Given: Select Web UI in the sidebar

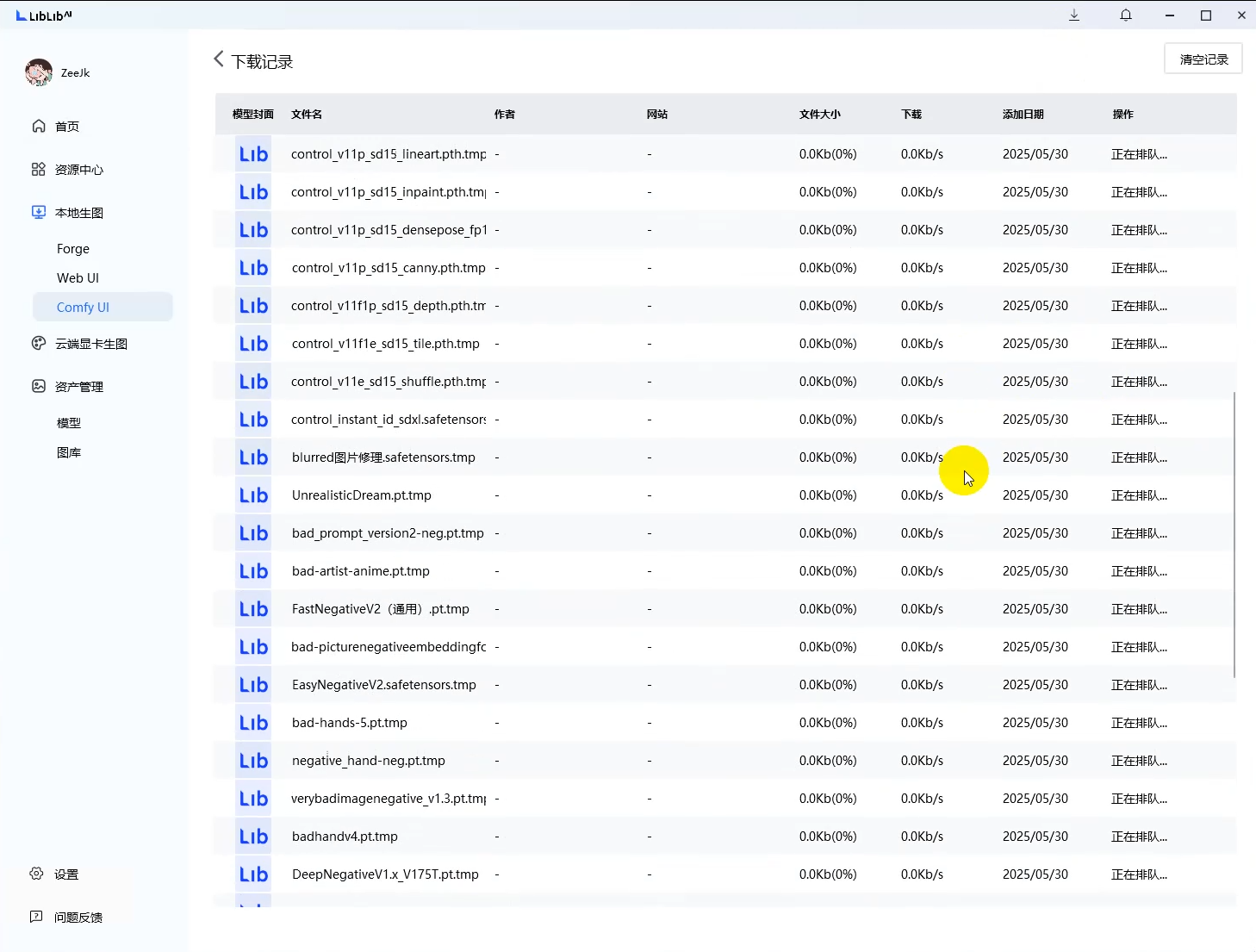Looking at the screenshot, I should pos(78,278).
